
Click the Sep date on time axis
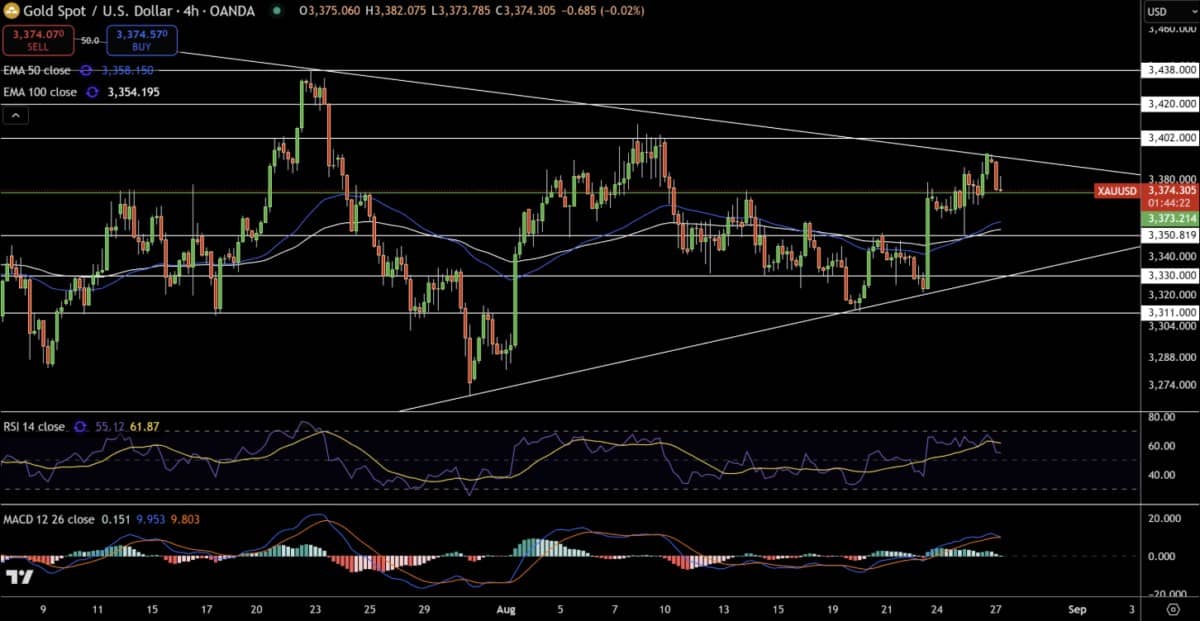(1076, 607)
